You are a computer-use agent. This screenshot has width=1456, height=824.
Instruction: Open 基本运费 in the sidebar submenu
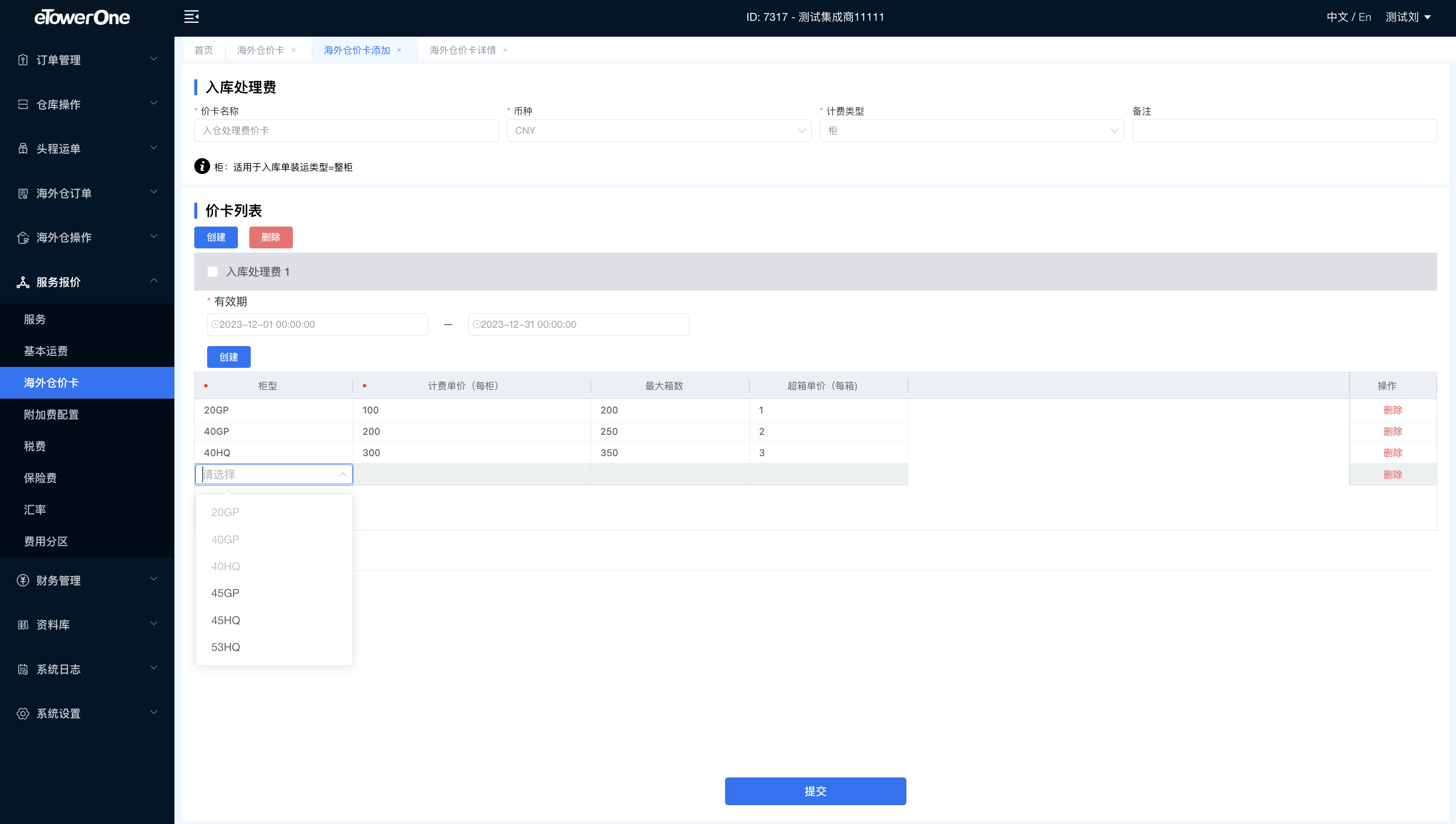[87, 351]
